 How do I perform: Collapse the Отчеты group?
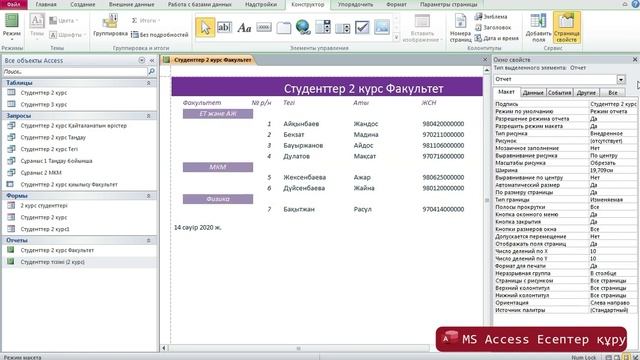click(148, 240)
